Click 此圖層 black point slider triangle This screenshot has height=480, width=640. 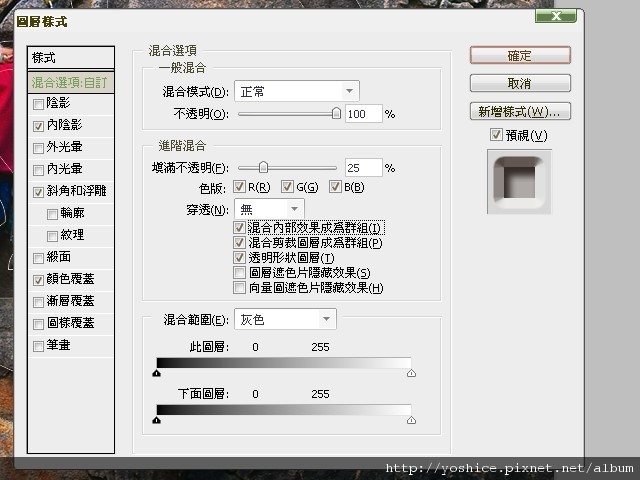coord(156,373)
